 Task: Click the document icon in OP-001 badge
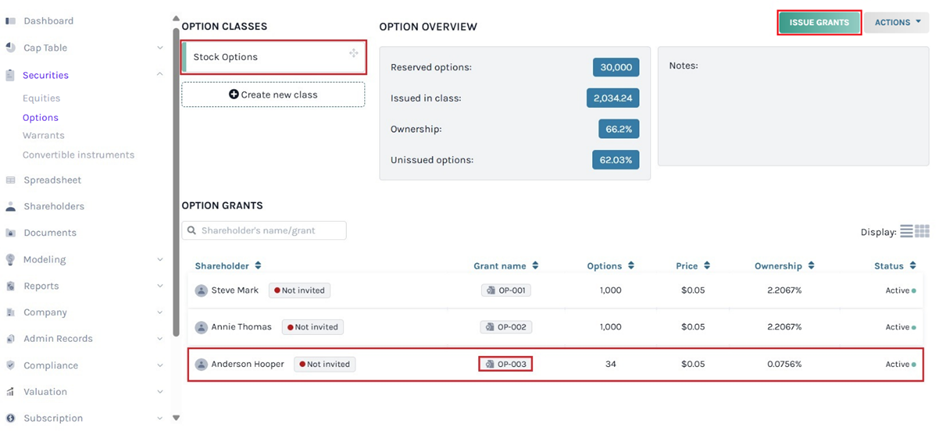[491, 290]
